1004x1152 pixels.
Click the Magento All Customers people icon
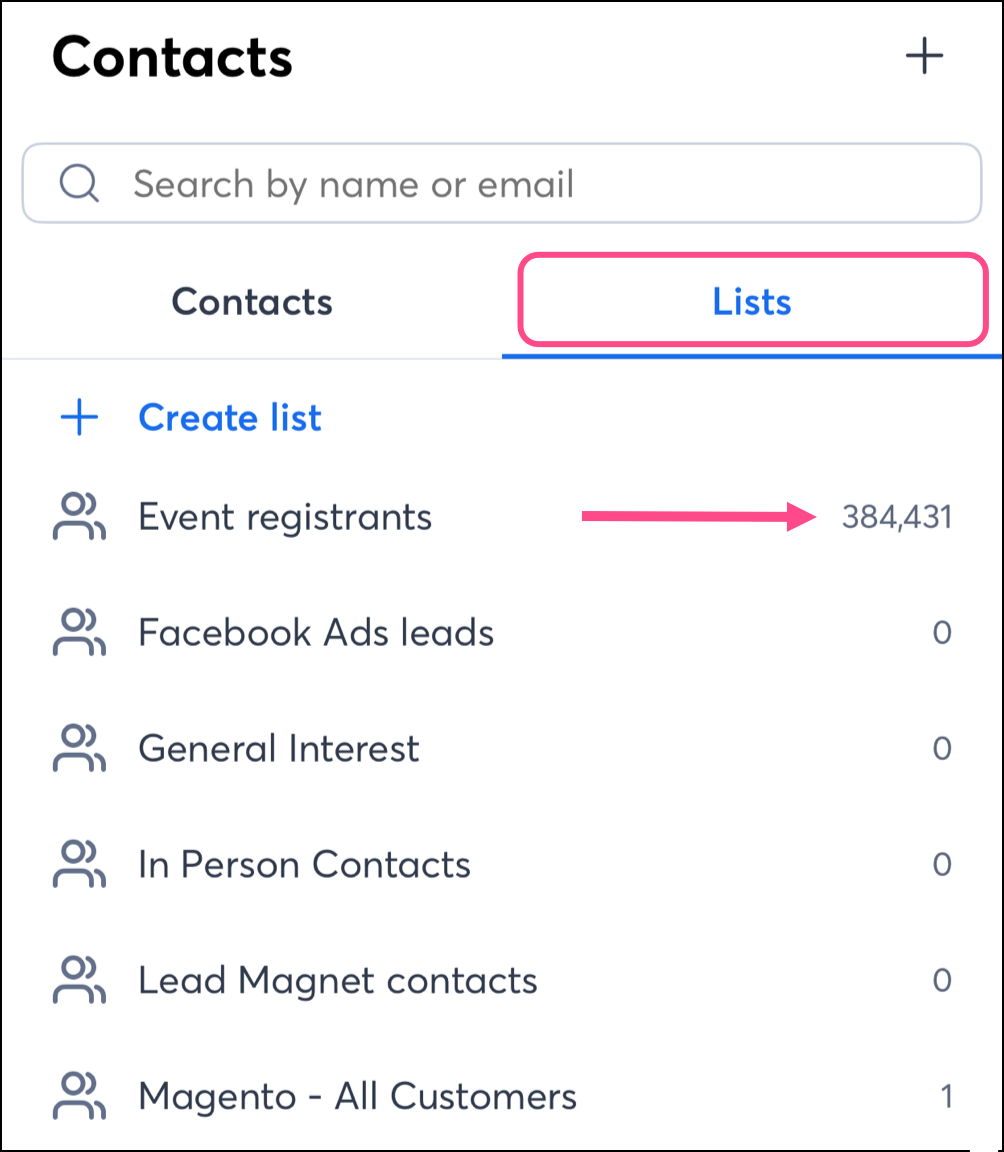point(79,1097)
